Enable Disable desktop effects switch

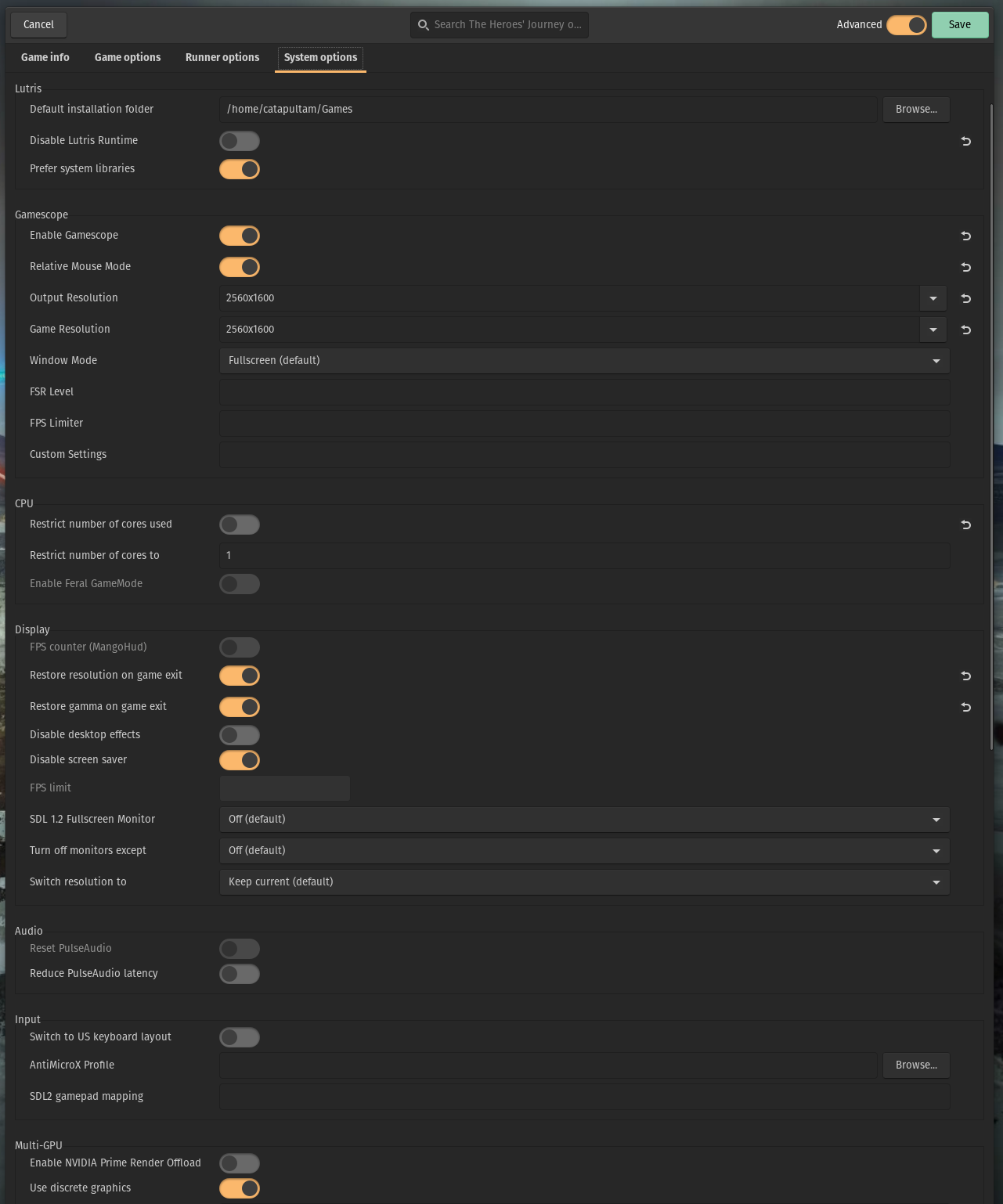coord(240,735)
